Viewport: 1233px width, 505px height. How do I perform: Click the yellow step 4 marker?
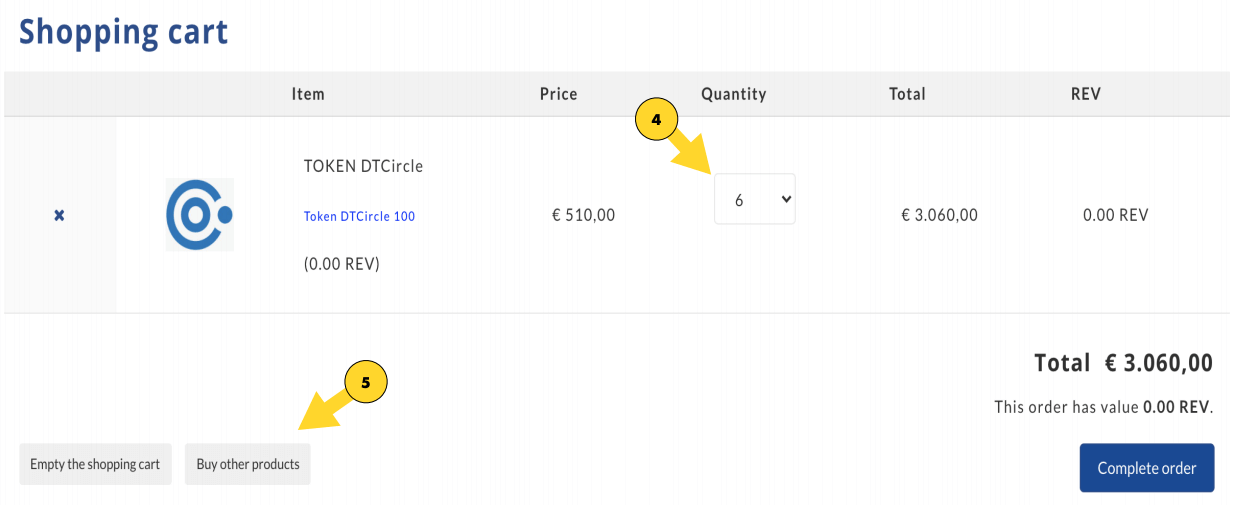(x=657, y=120)
